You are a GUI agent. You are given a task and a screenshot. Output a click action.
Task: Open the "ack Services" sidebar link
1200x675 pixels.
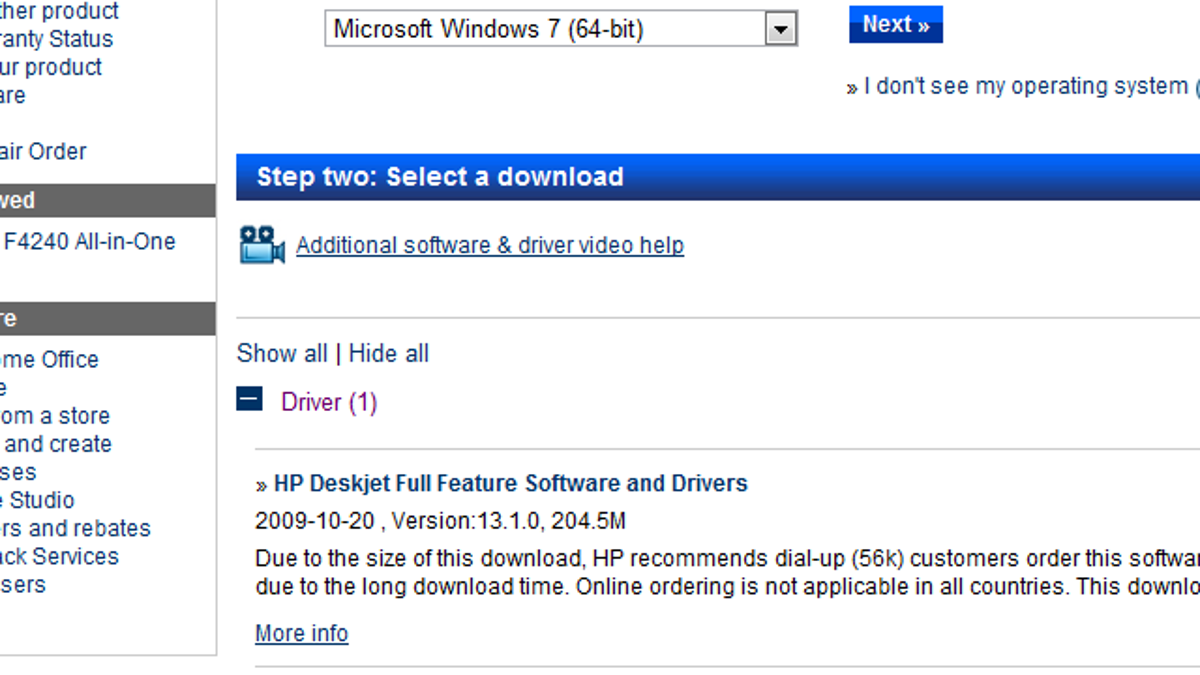(x=60, y=555)
